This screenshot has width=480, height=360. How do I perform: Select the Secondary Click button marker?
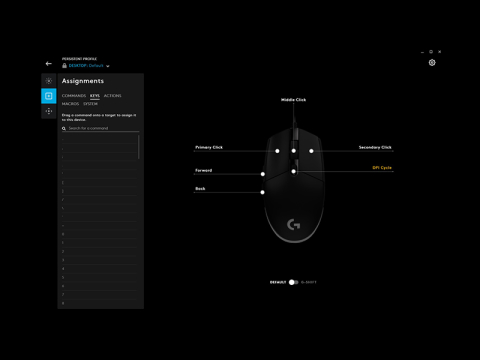point(311,151)
